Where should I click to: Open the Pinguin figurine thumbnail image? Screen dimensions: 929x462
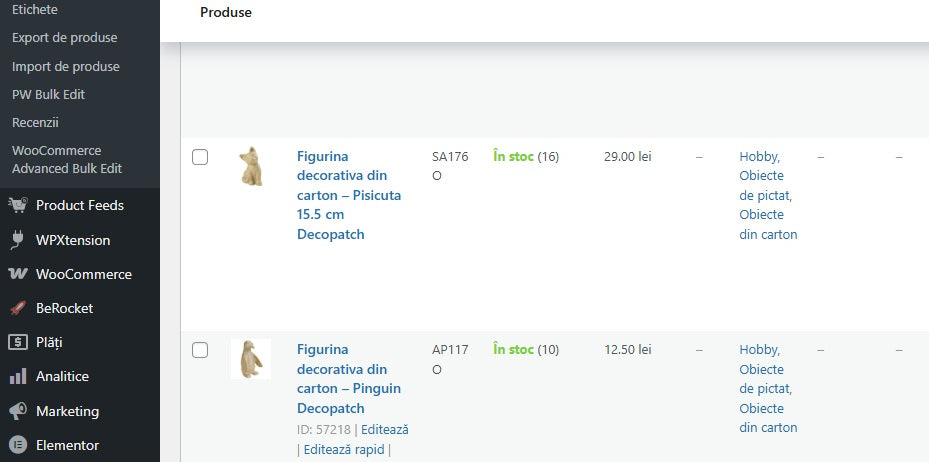(x=250, y=359)
